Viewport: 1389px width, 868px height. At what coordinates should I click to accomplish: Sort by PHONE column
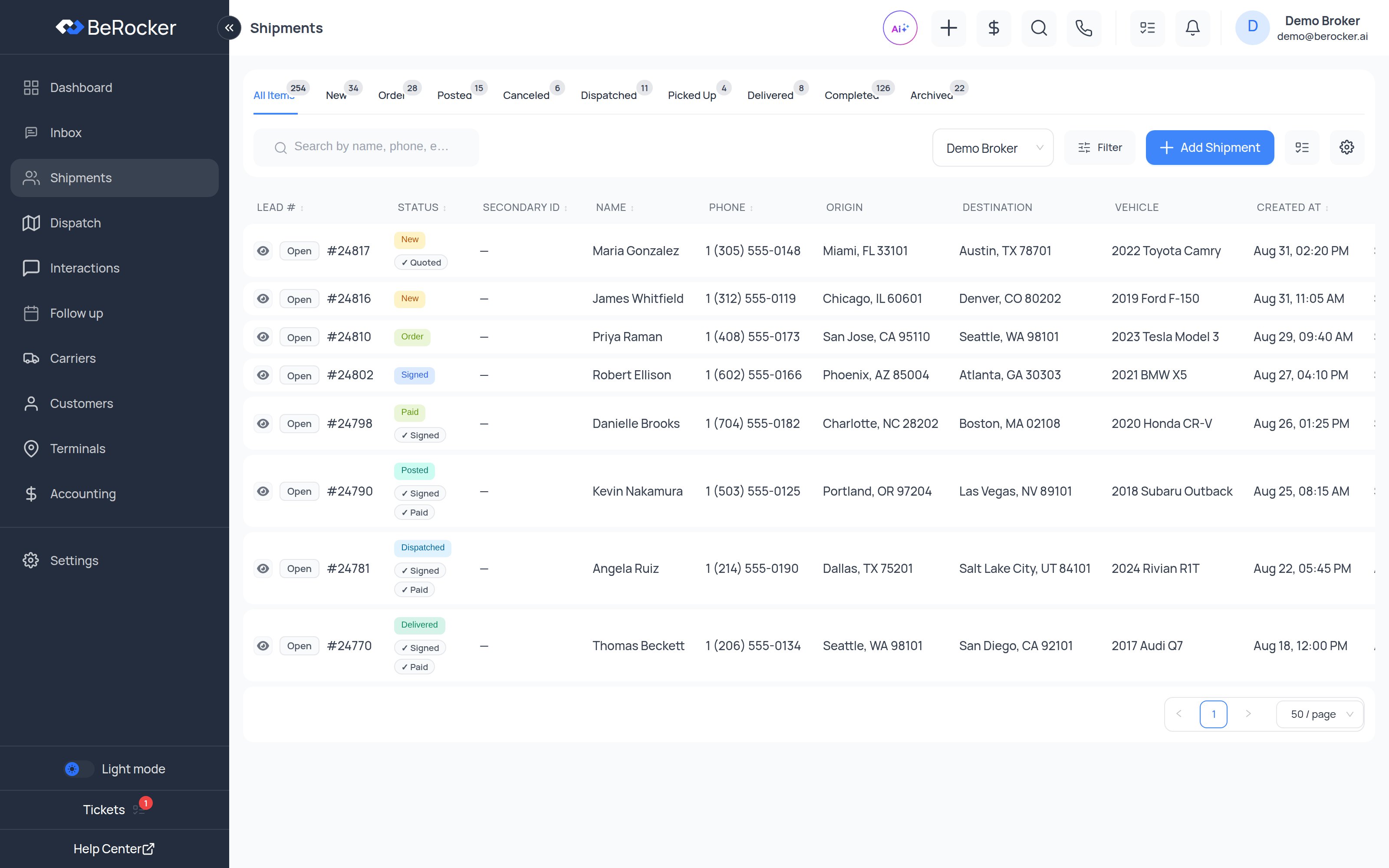[x=731, y=207]
